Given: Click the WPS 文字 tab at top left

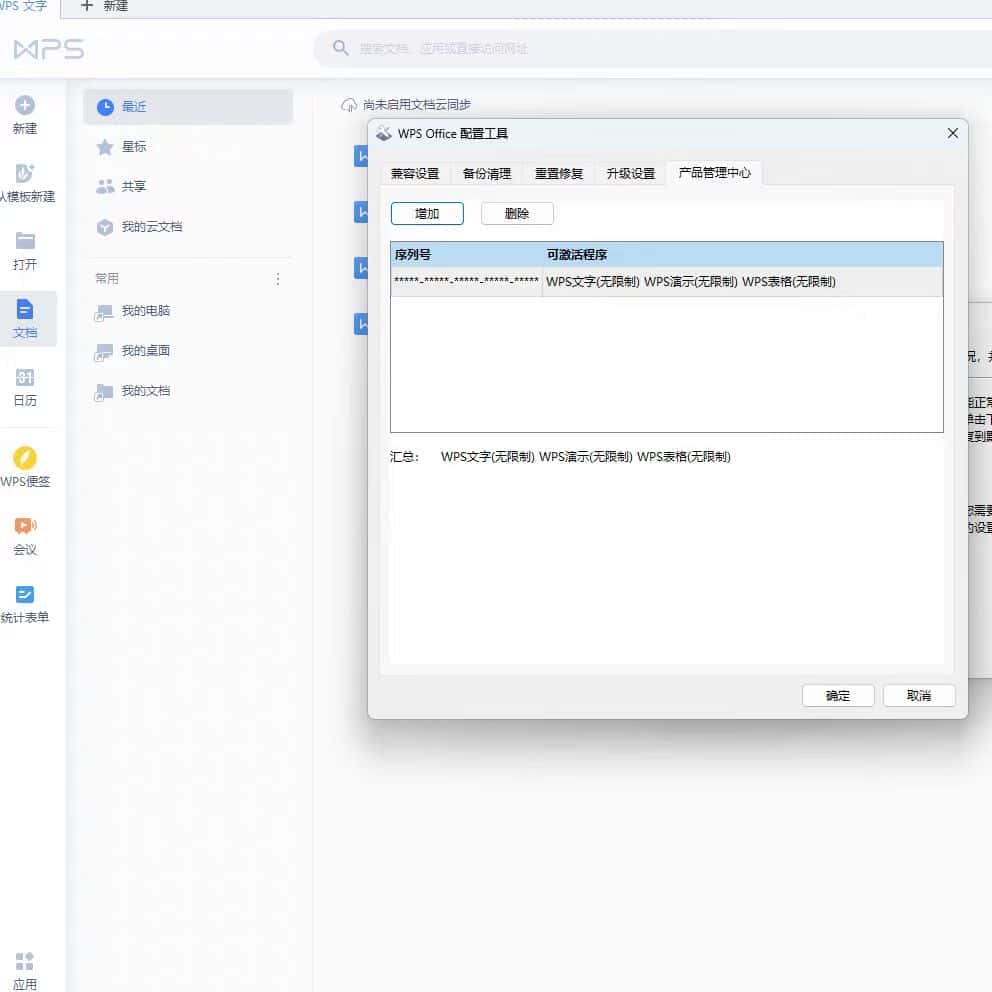Looking at the screenshot, I should click(x=24, y=6).
